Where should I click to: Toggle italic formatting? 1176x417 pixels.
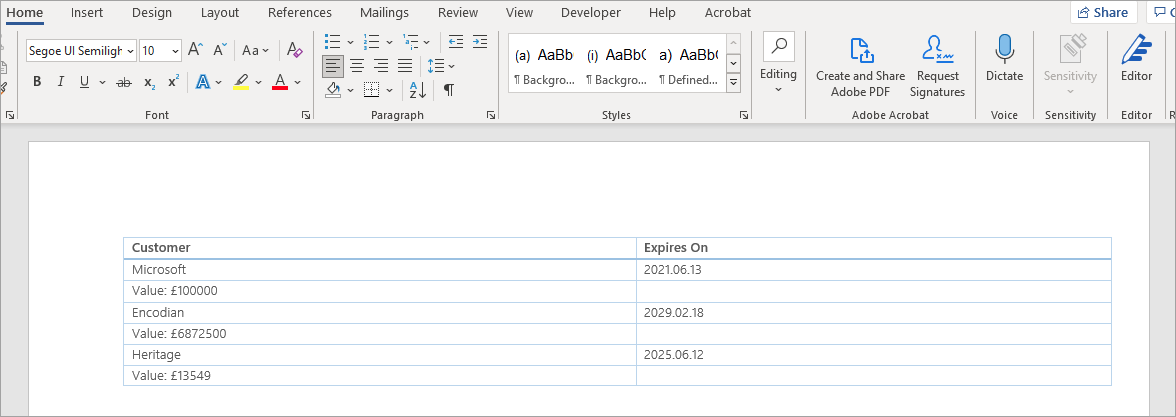click(61, 82)
